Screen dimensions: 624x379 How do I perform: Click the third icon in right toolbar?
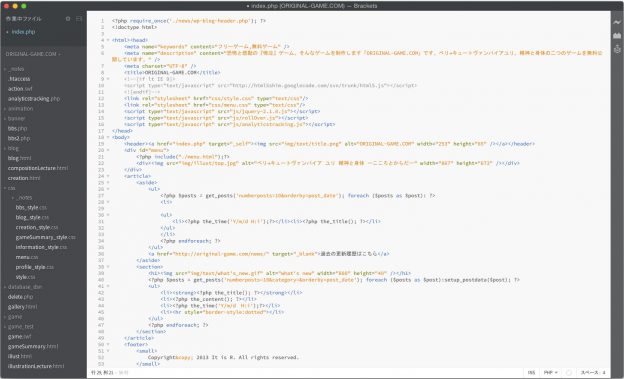tap(617, 49)
